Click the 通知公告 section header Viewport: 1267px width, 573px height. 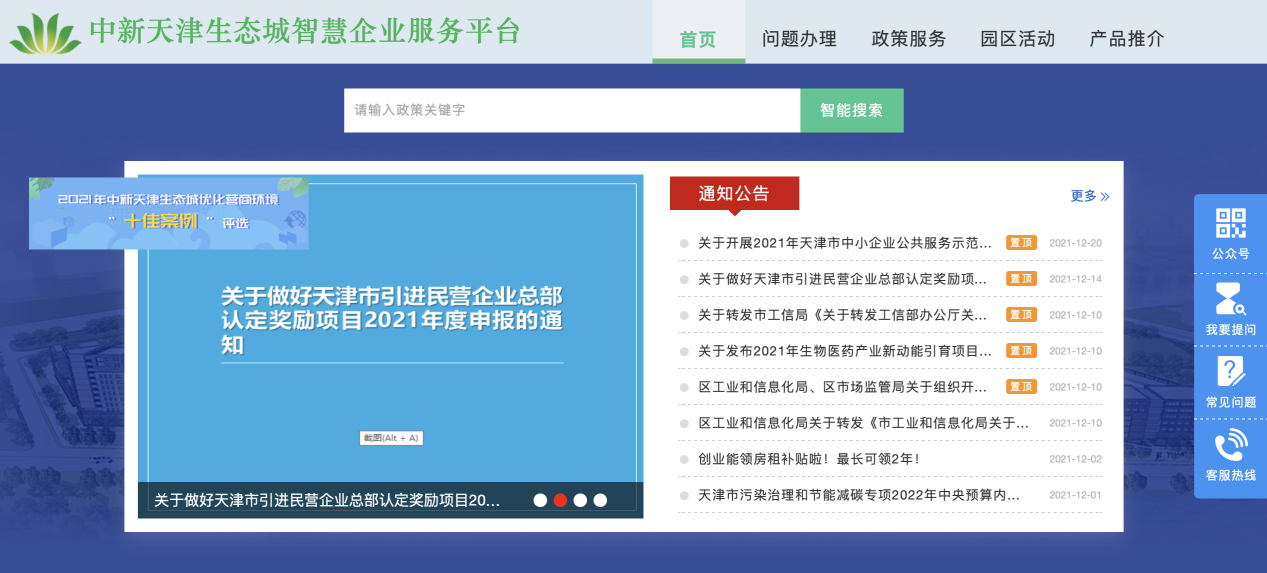pos(734,193)
